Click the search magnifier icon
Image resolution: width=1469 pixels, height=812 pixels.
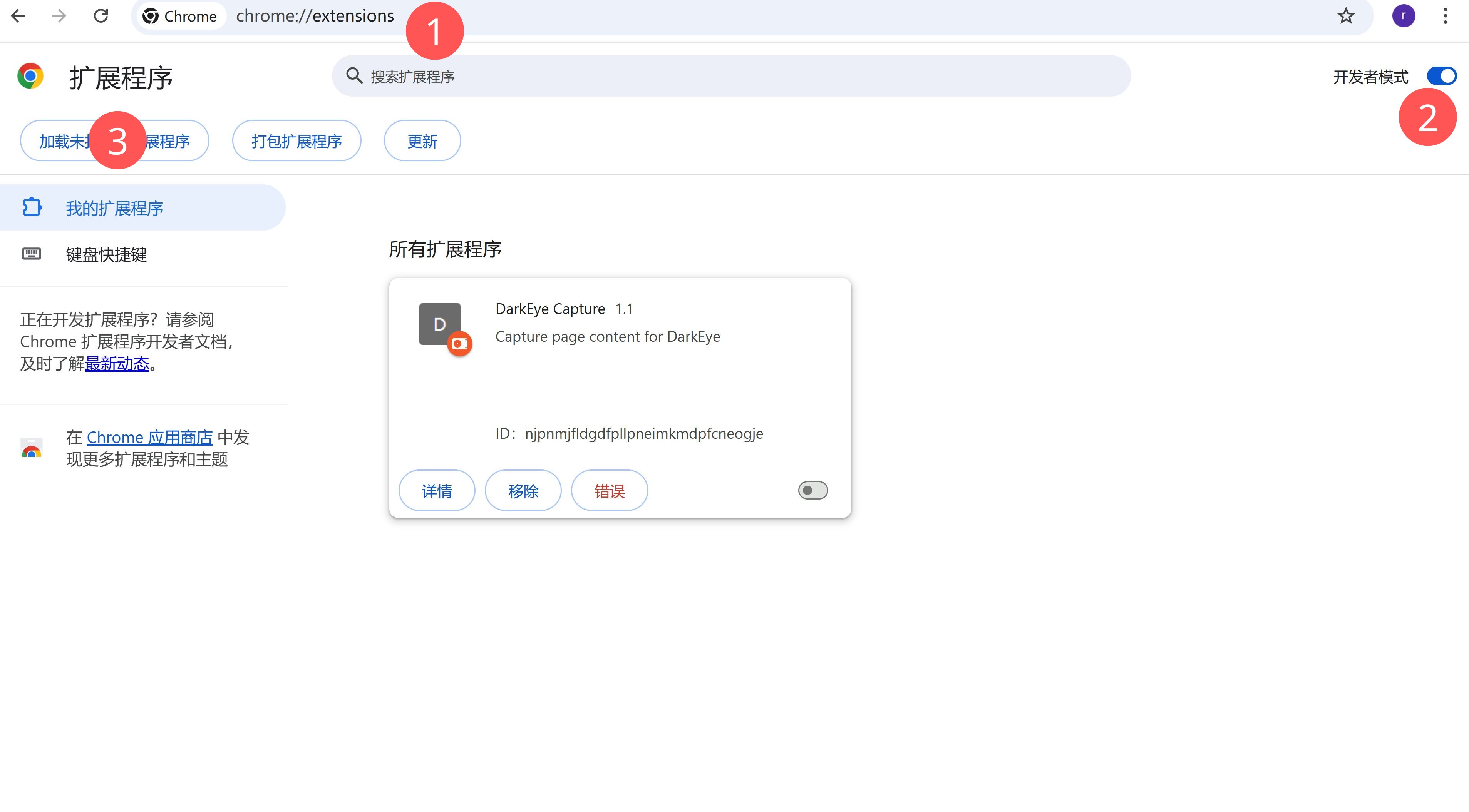click(x=354, y=76)
